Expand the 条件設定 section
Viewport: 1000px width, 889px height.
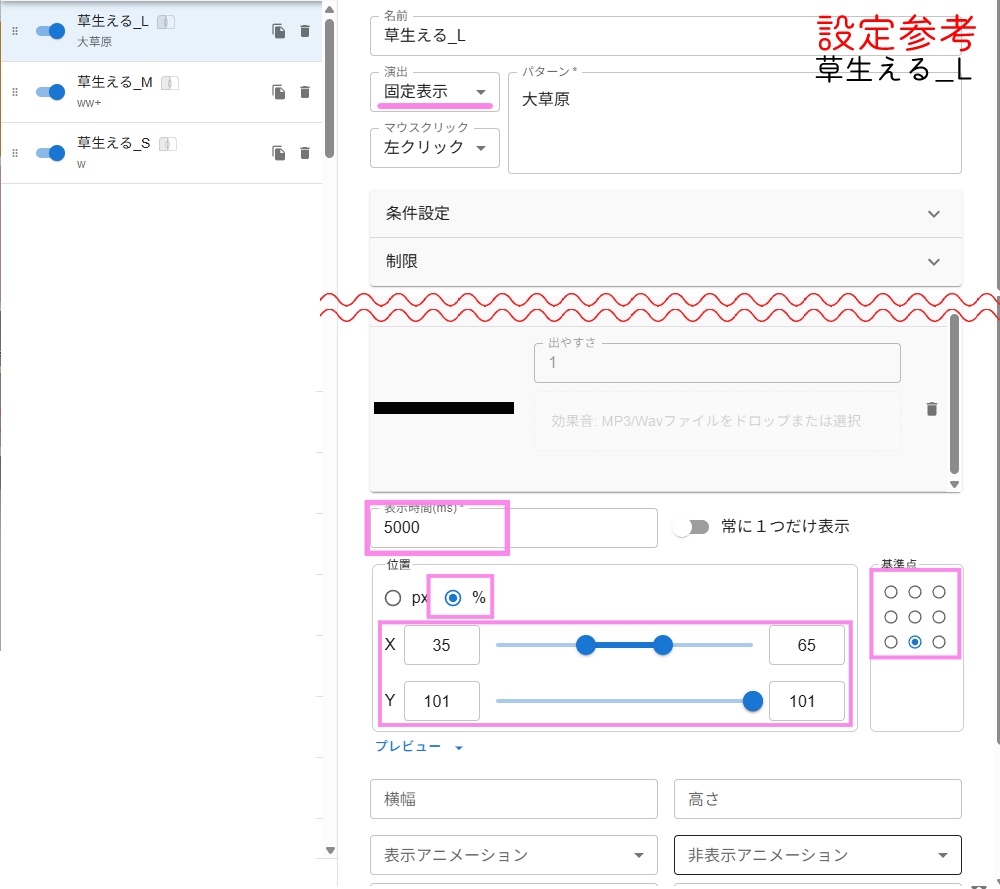click(666, 214)
